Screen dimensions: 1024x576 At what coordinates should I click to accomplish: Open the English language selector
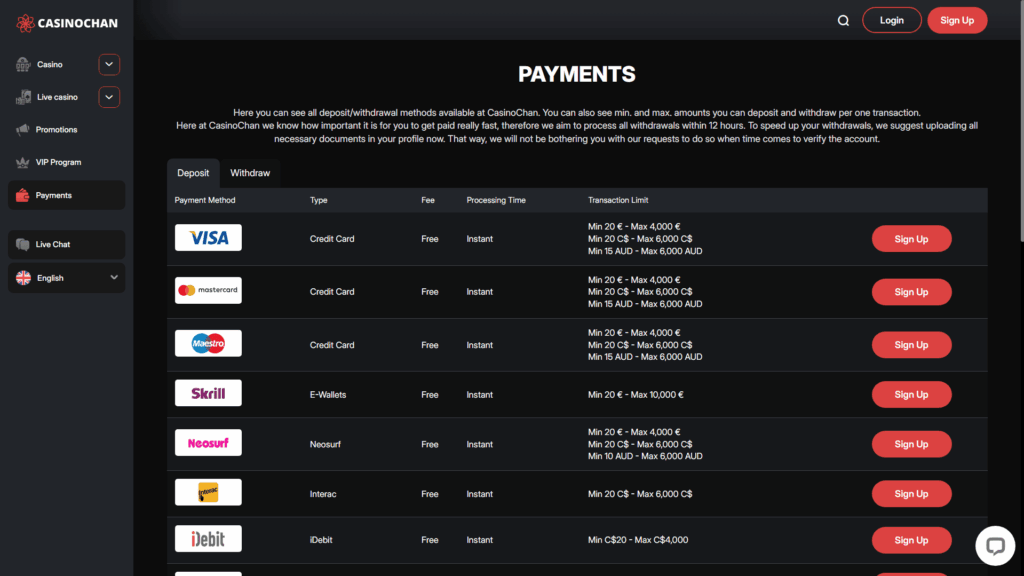pyautogui.click(x=65, y=277)
